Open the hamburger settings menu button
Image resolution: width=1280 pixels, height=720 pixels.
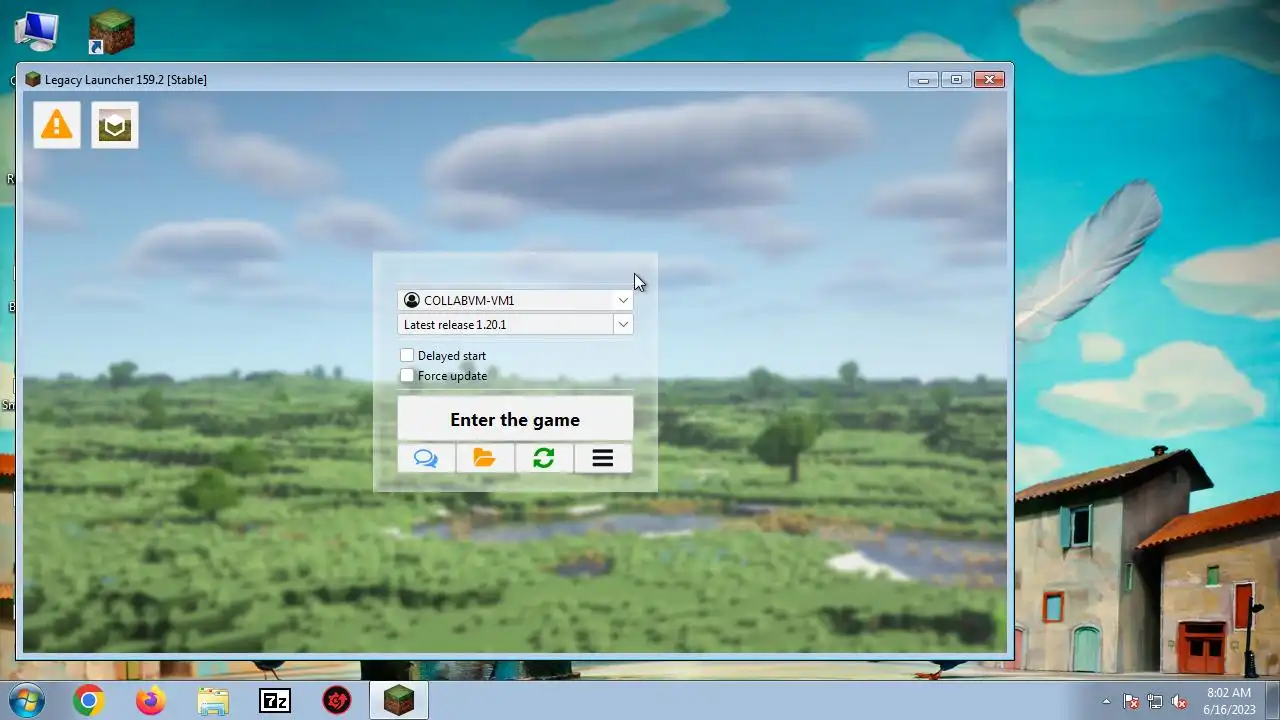(603, 458)
